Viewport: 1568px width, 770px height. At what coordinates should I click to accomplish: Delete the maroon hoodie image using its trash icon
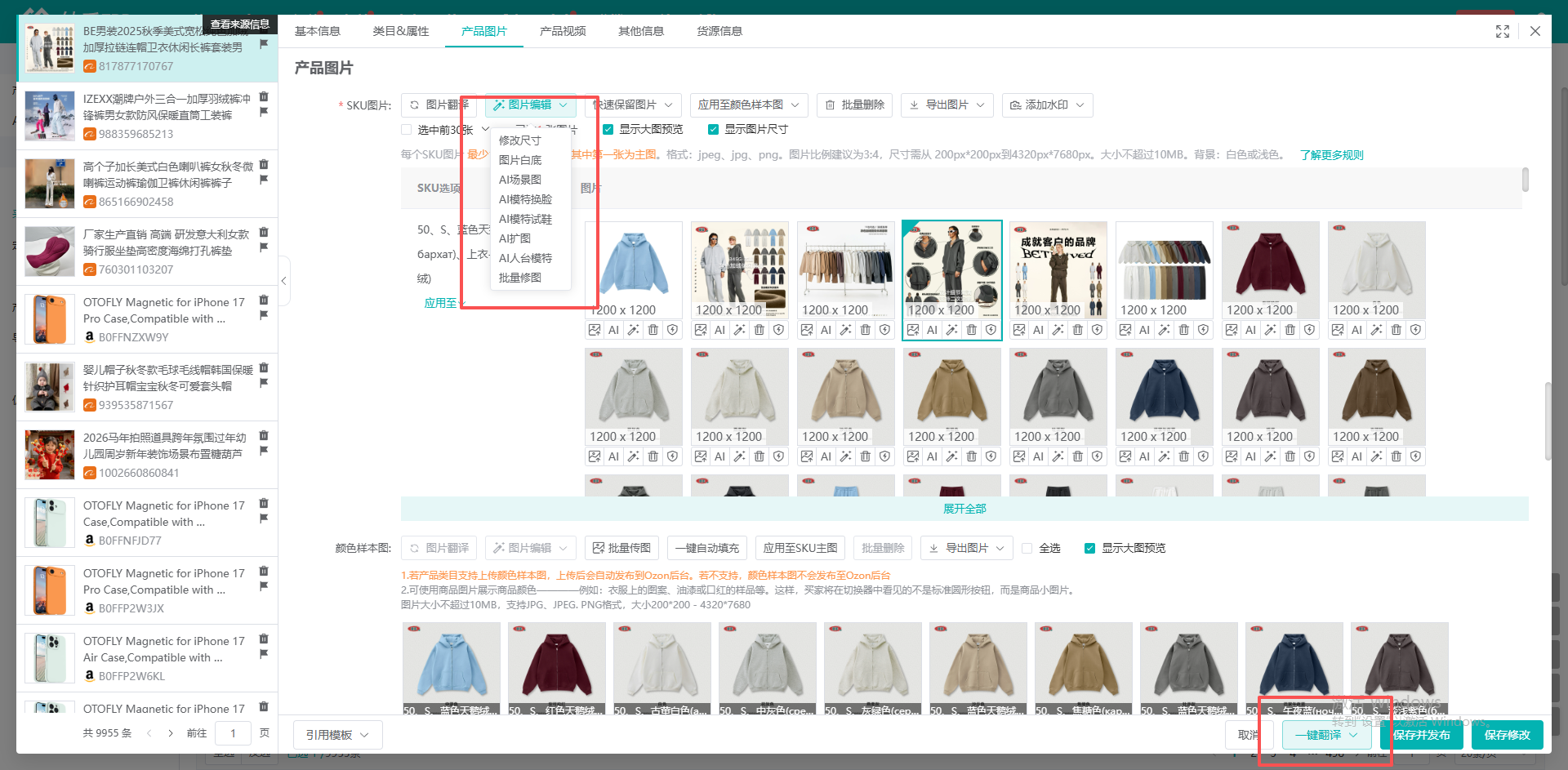pyautogui.click(x=1290, y=329)
